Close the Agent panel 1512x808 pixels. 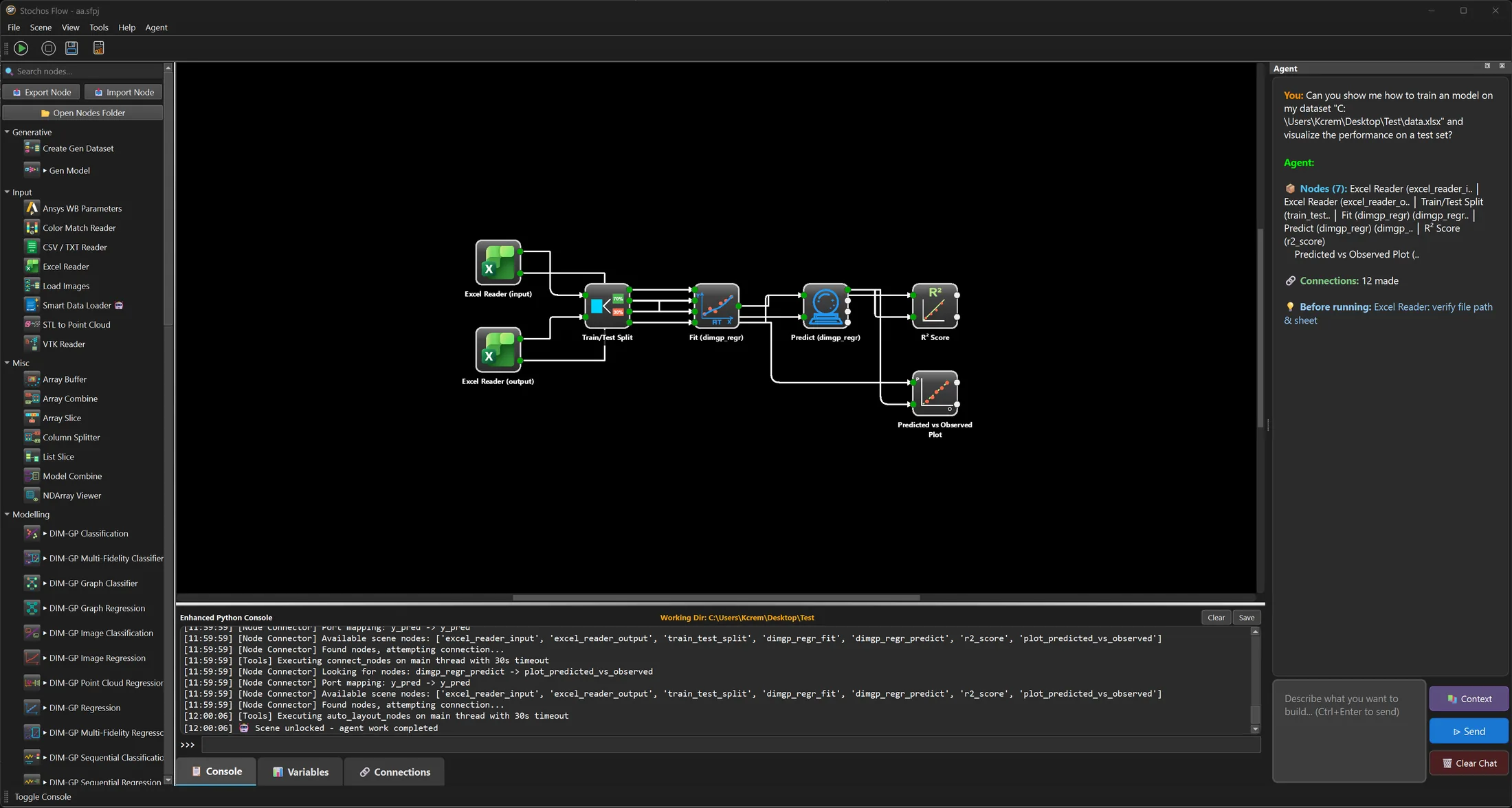[1502, 66]
